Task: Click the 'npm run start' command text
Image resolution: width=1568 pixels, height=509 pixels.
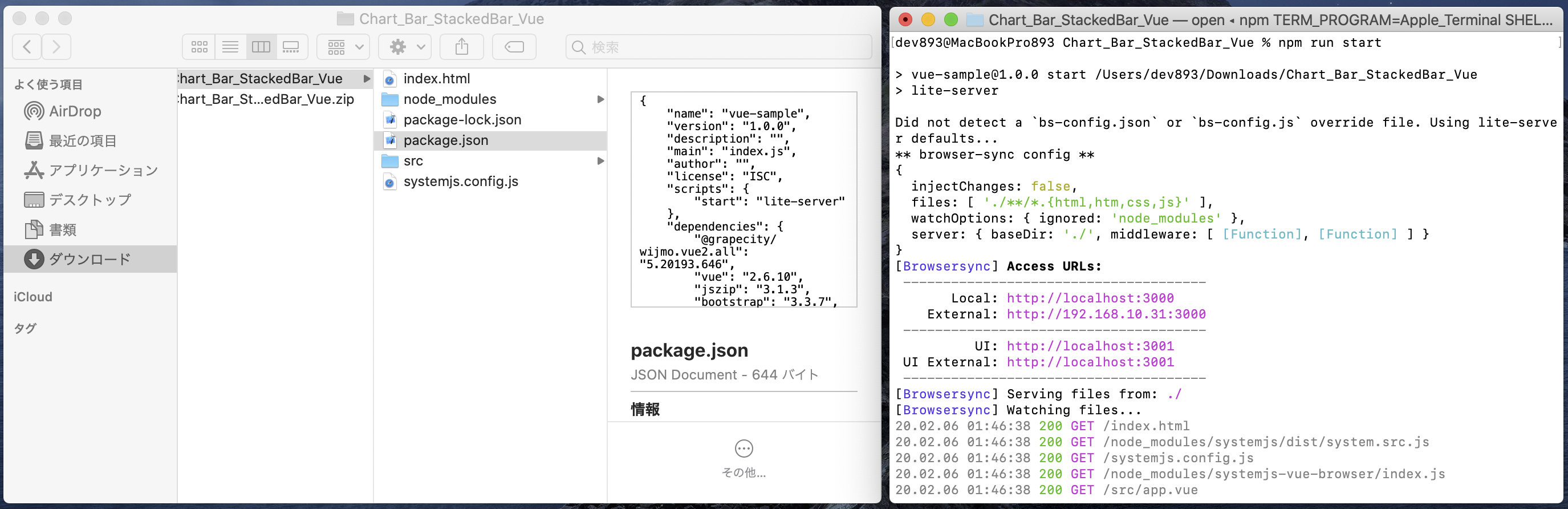Action: coord(1330,43)
